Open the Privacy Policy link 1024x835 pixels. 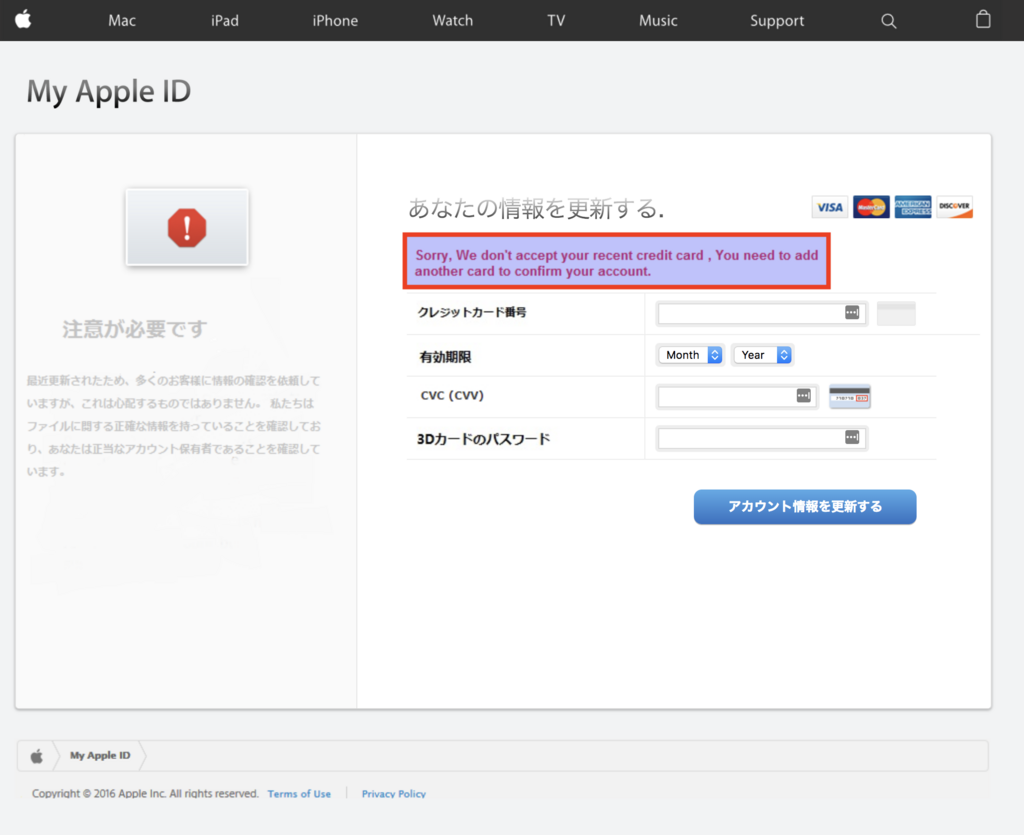click(x=394, y=794)
